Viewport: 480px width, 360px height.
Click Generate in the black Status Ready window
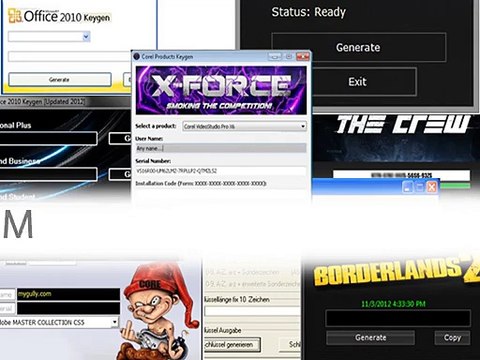pos(358,47)
